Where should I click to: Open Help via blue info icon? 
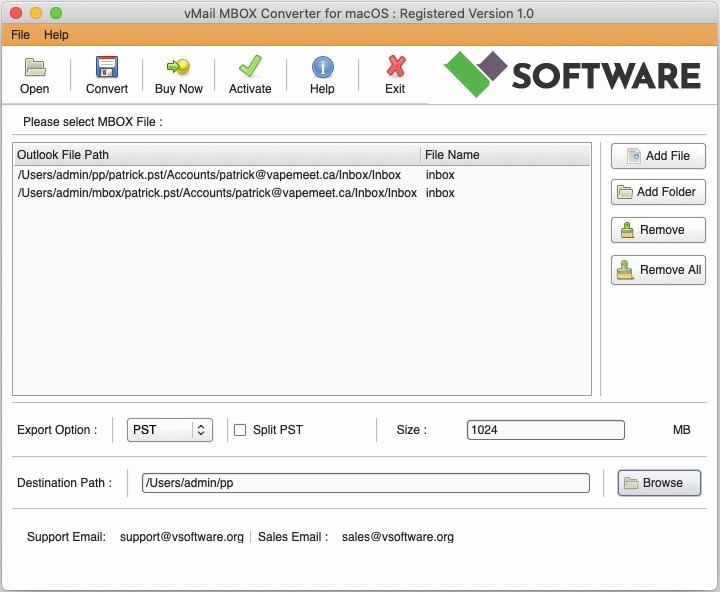322,68
